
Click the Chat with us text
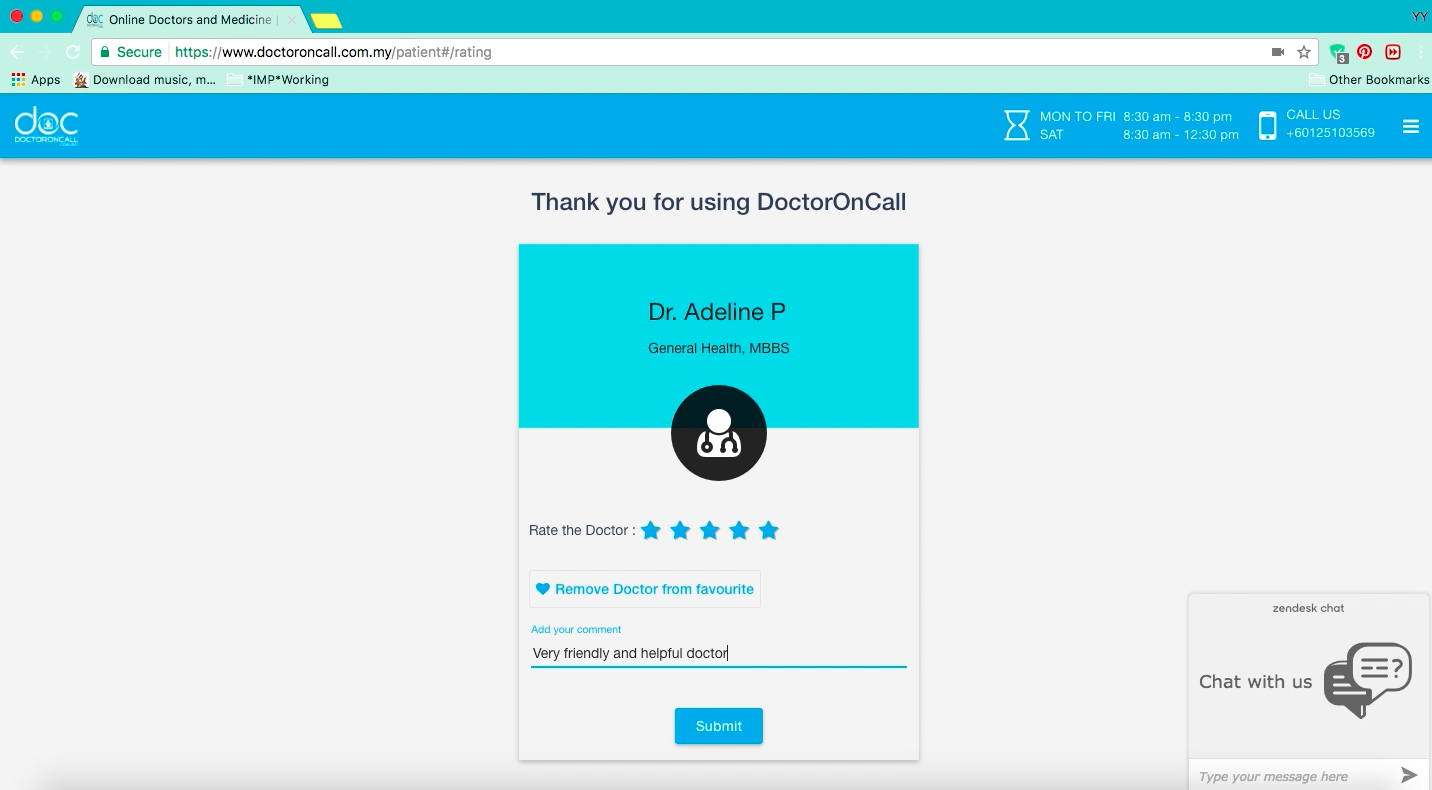click(1255, 682)
